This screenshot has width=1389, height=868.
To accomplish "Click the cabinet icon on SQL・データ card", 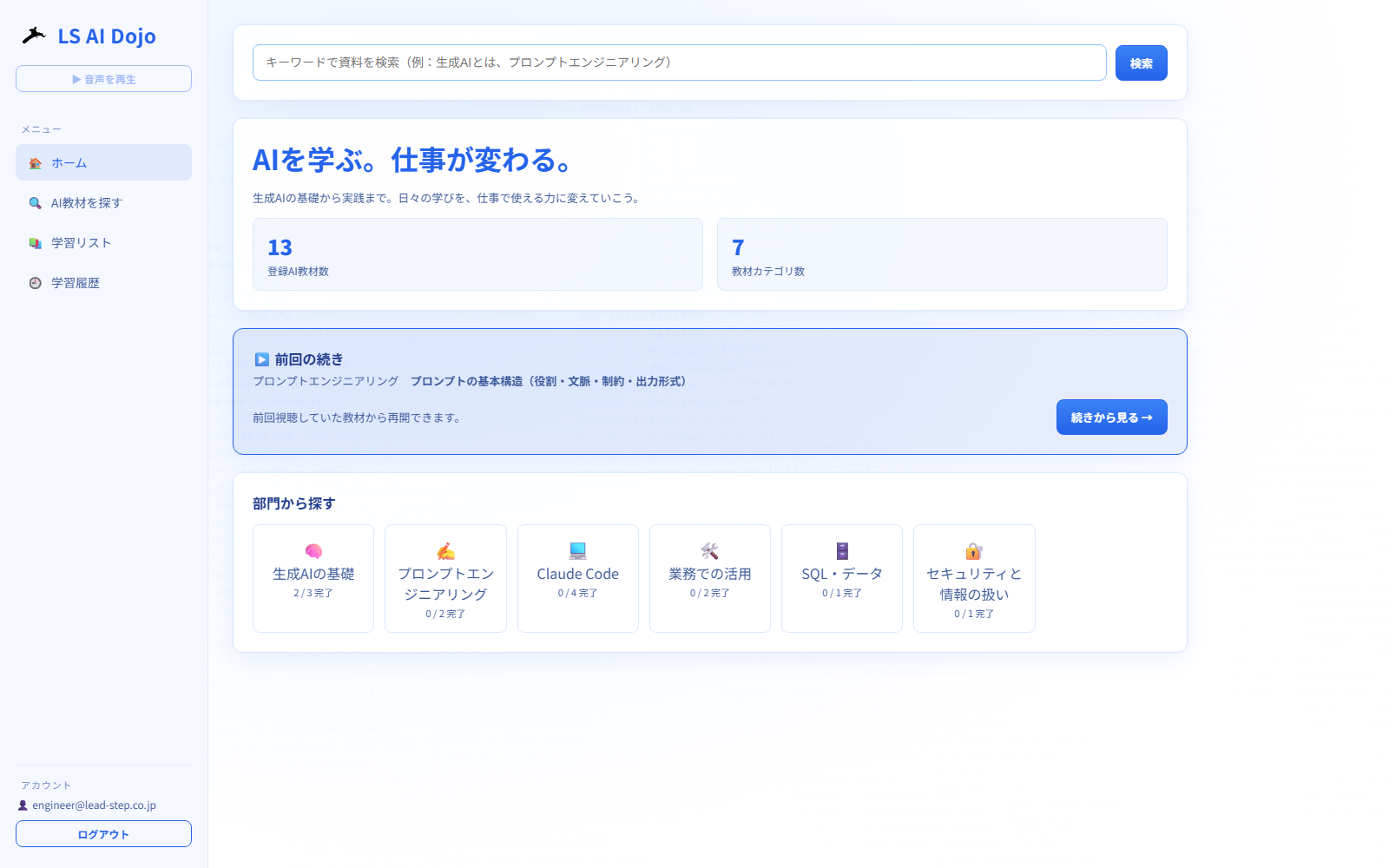I will (842, 551).
